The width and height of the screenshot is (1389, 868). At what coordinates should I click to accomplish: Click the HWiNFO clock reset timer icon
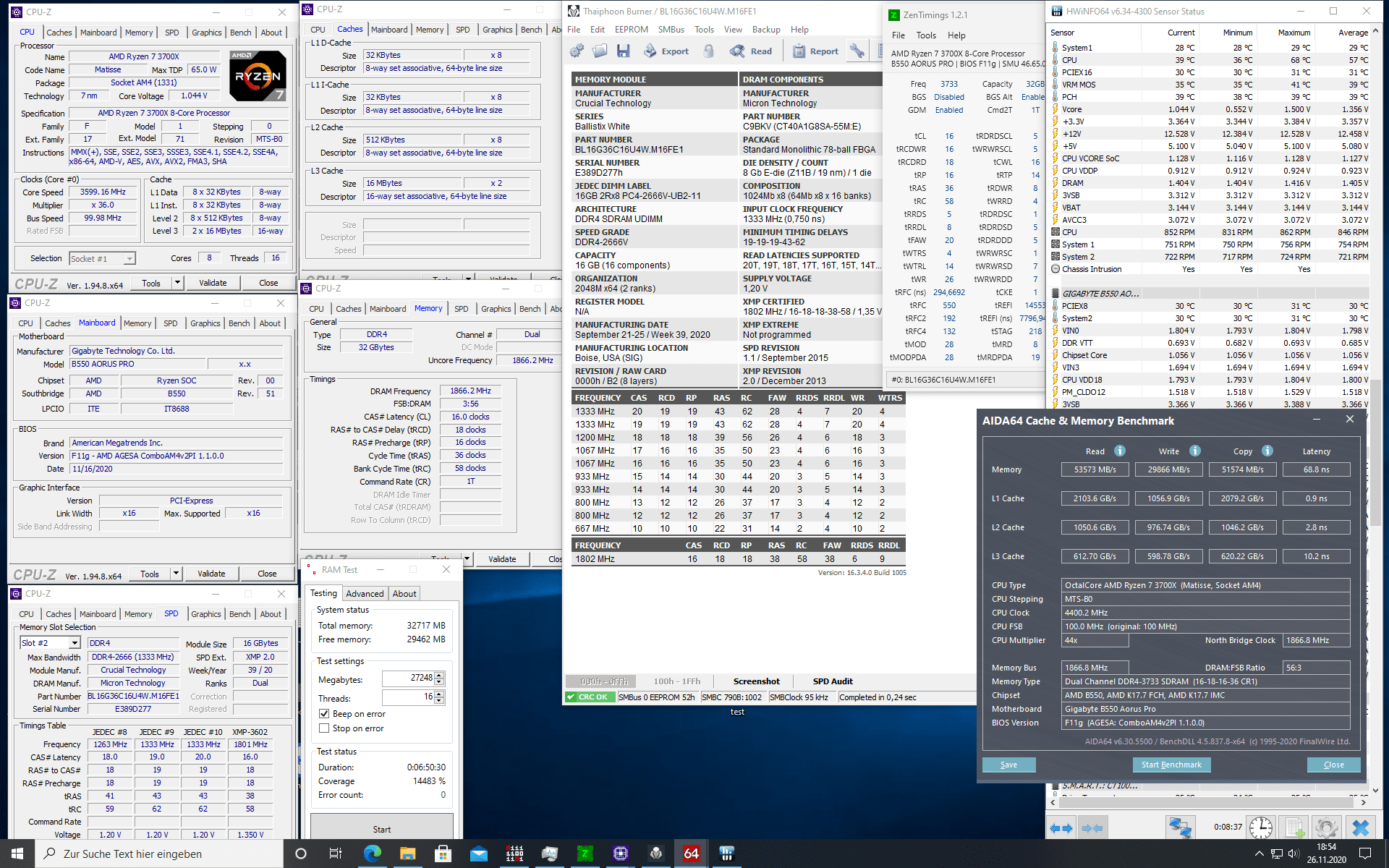1261,827
